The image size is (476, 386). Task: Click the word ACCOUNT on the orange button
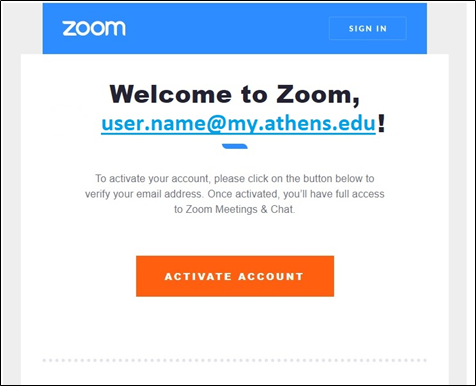point(271,276)
